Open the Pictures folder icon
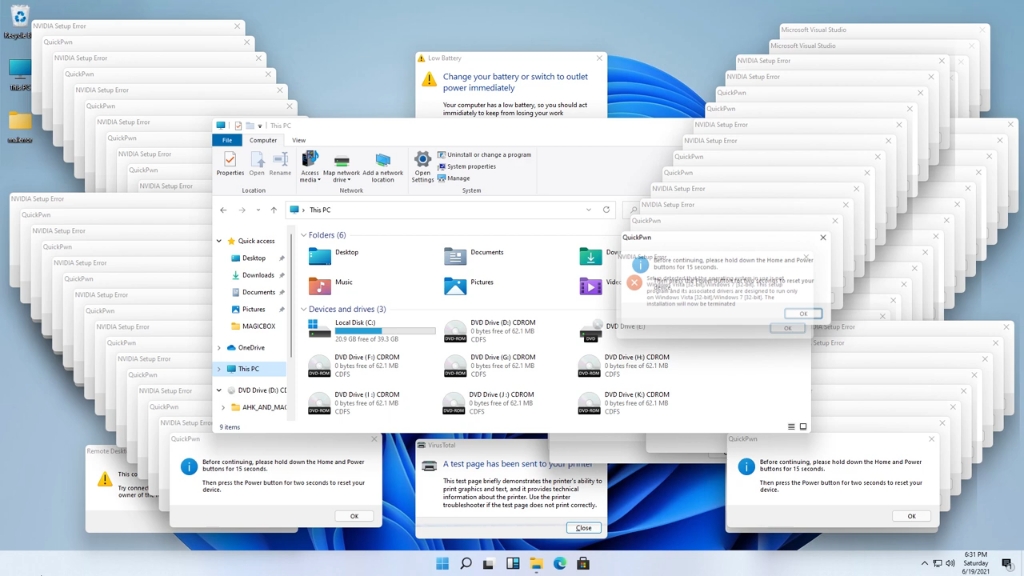This screenshot has height=576, width=1024. coord(455,286)
